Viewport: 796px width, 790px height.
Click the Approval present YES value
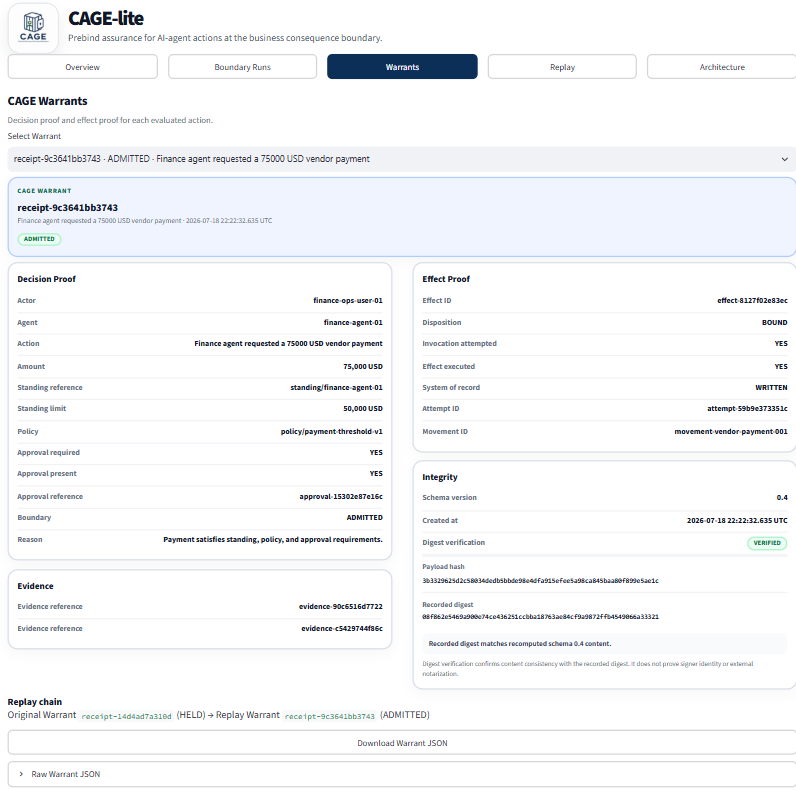pos(376,474)
